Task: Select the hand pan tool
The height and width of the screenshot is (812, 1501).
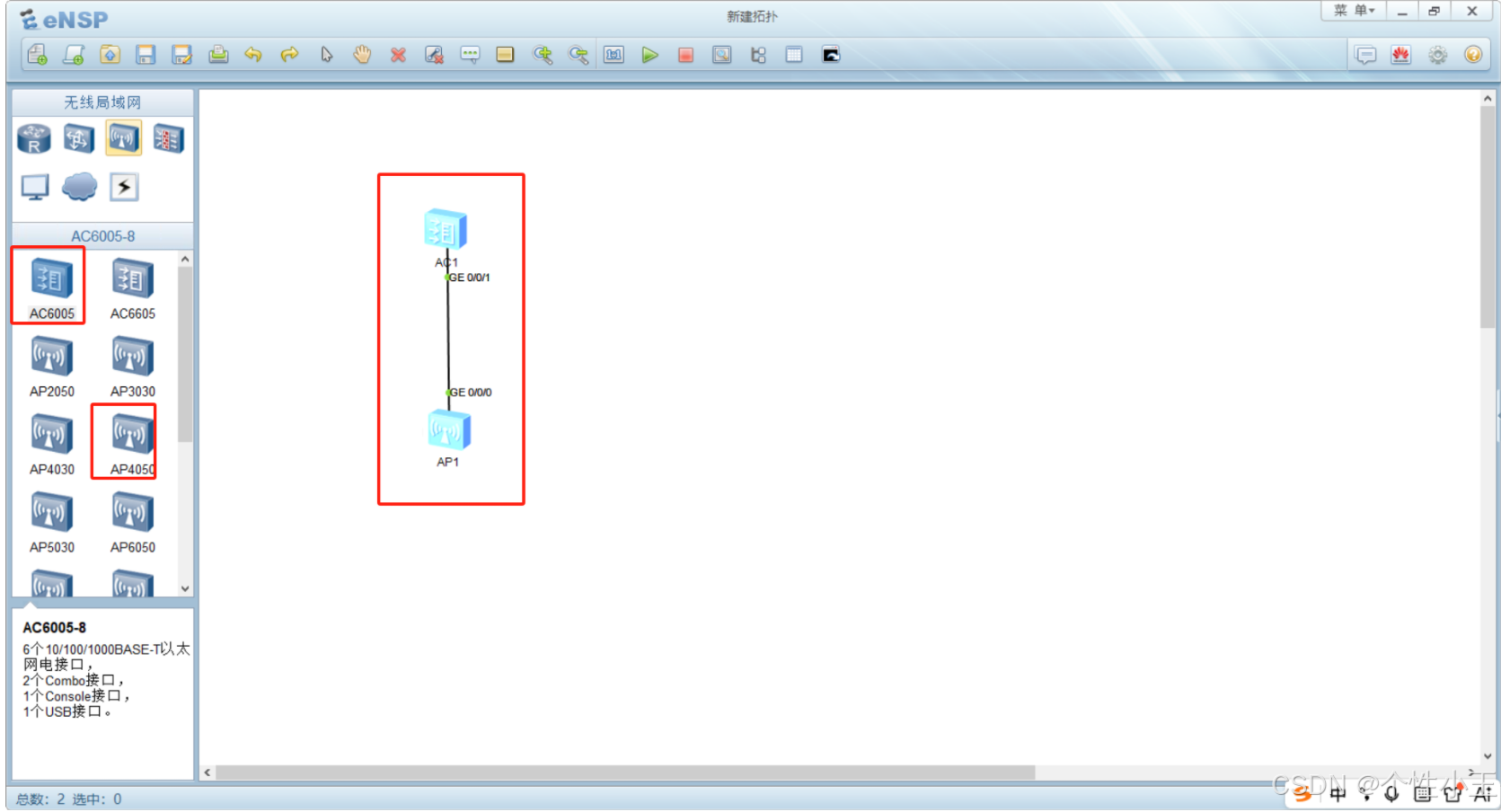Action: 362,55
